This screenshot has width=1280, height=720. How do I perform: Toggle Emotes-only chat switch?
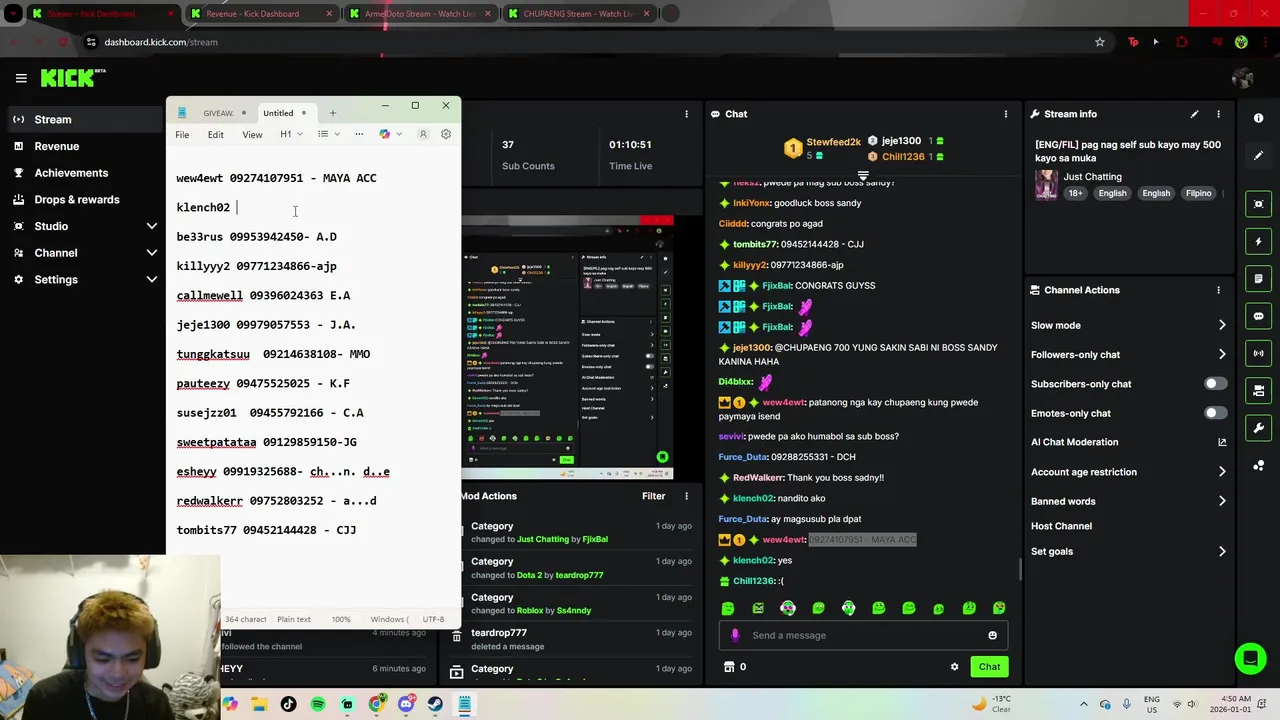[x=1215, y=413]
